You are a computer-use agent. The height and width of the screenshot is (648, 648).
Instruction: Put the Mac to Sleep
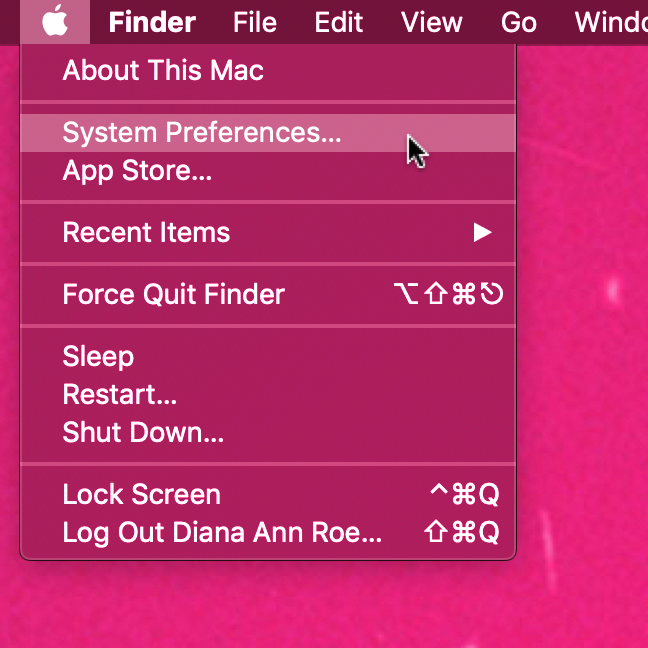(98, 357)
